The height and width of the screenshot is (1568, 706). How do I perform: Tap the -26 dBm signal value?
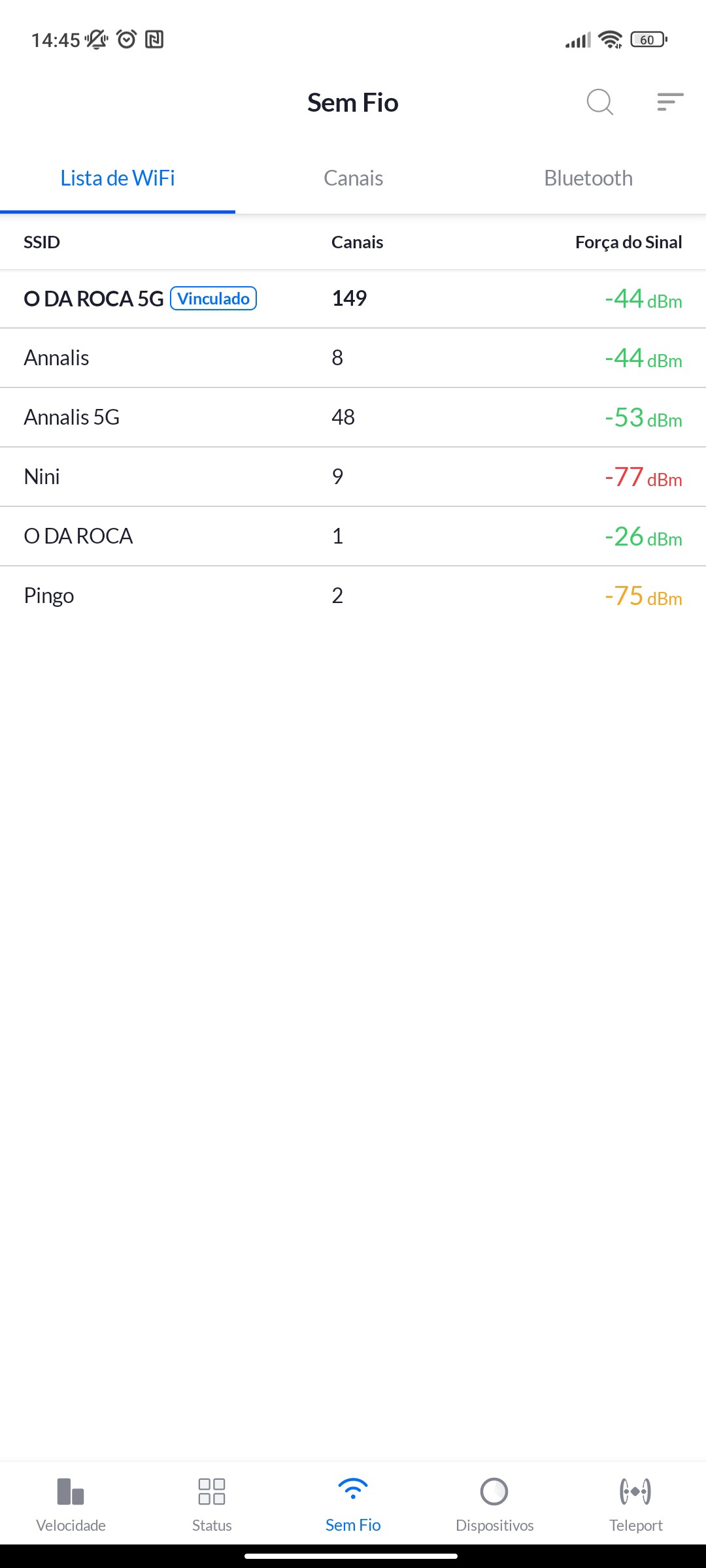pyautogui.click(x=643, y=537)
